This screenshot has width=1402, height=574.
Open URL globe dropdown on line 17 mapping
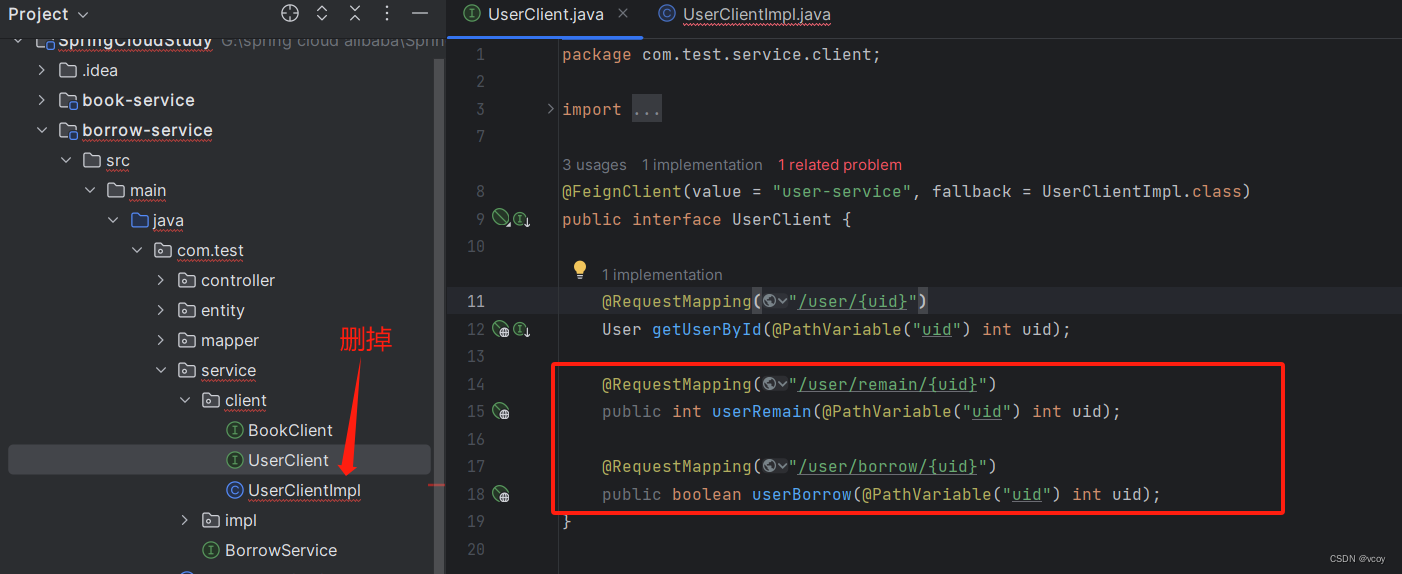[x=774, y=467]
